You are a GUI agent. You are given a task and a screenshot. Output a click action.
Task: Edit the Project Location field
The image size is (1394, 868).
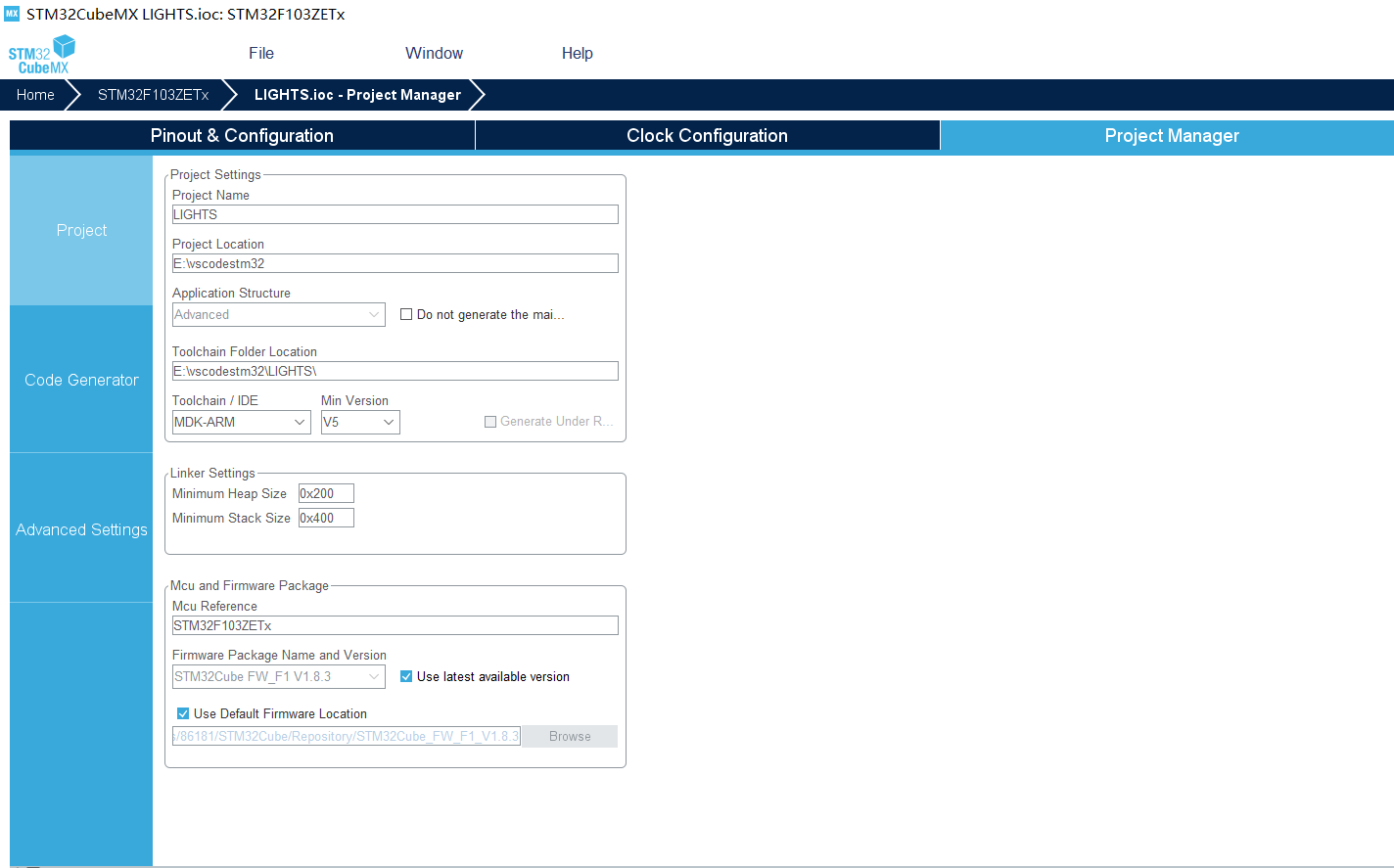[x=395, y=263]
